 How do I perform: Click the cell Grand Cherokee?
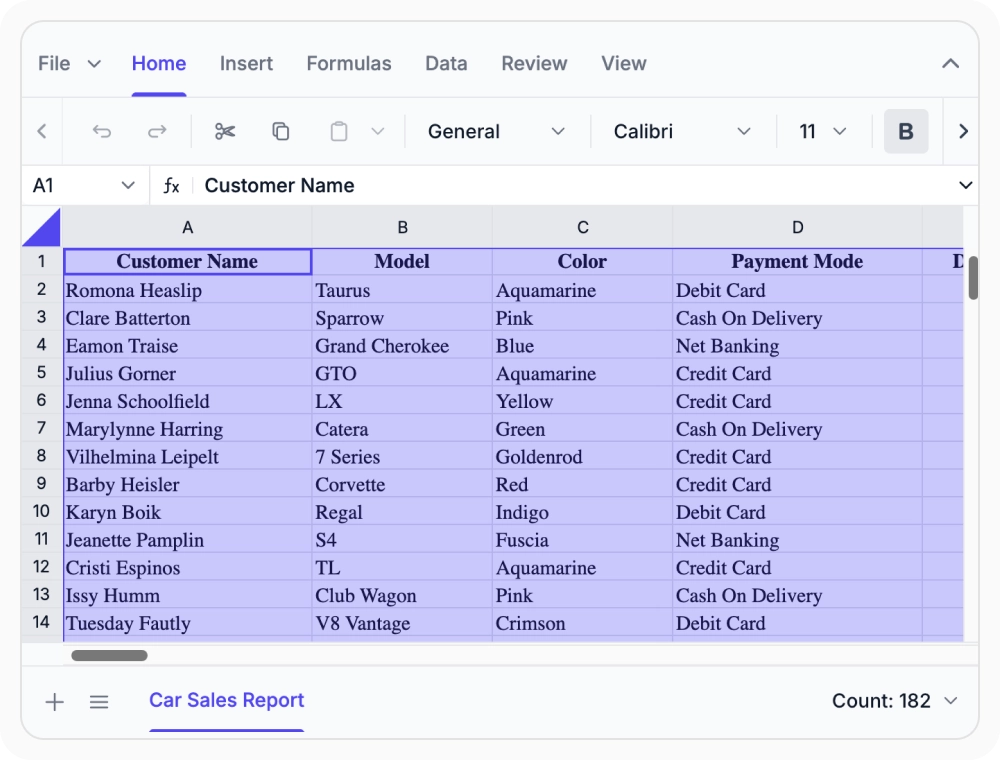(402, 346)
